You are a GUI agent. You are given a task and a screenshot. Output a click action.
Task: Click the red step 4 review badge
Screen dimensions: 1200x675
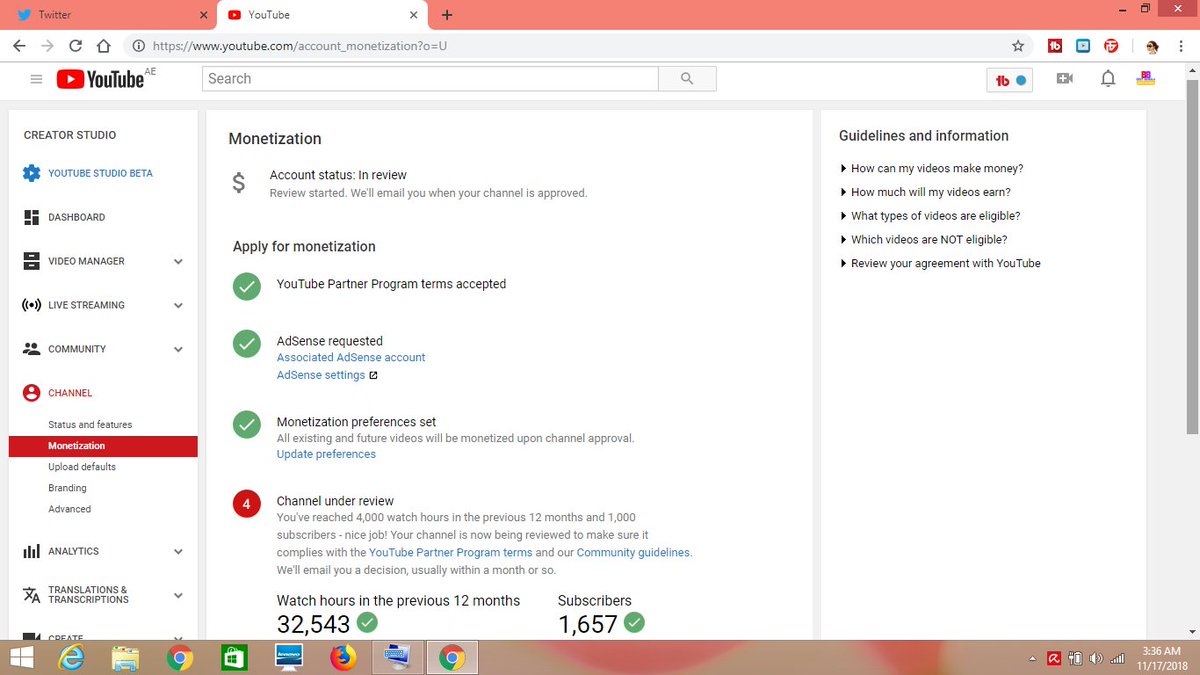tap(247, 502)
